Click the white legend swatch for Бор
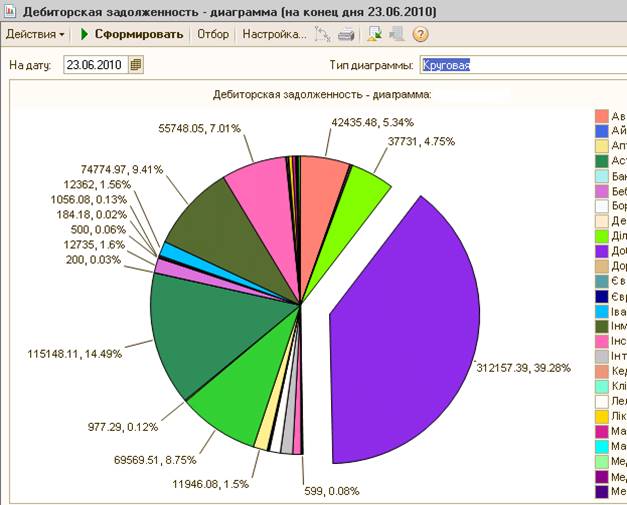Viewport: 627px width, 505px height. point(602,206)
